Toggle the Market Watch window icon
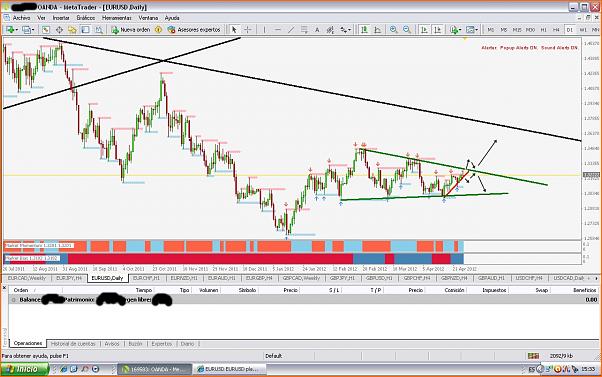 (x=46, y=30)
